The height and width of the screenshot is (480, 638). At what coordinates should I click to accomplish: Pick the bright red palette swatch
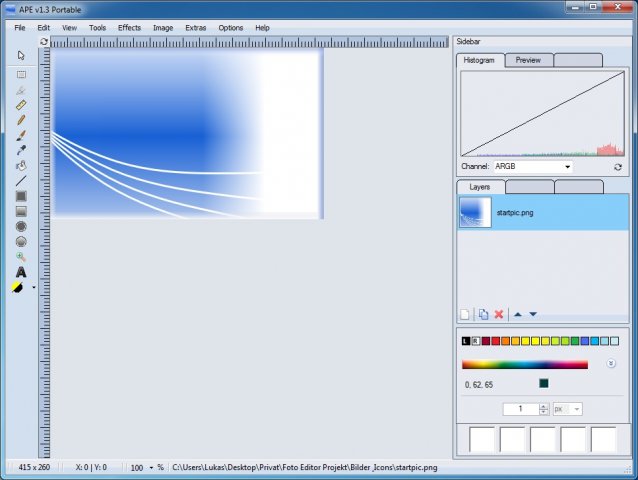pos(496,341)
